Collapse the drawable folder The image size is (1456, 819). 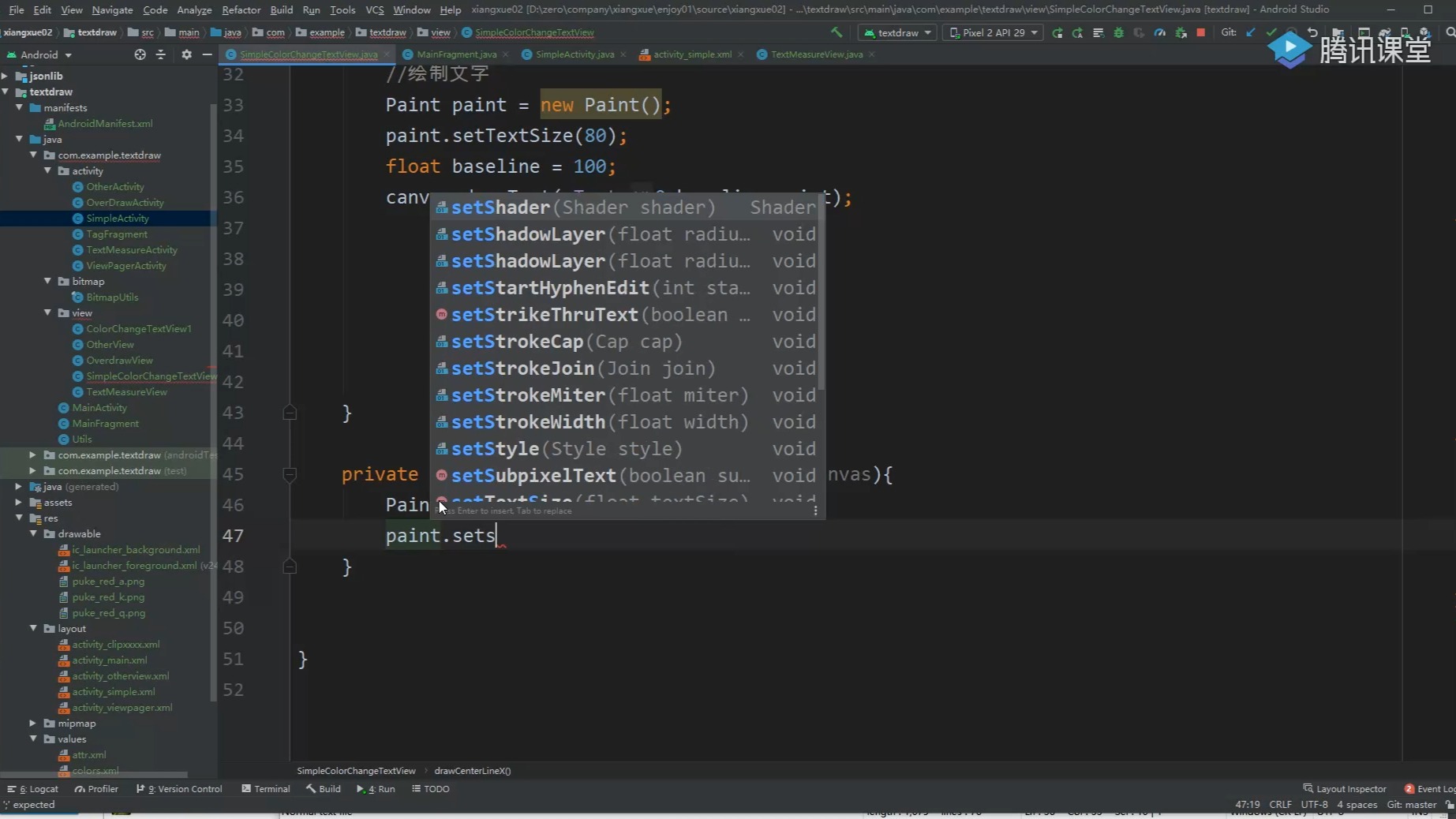34,533
